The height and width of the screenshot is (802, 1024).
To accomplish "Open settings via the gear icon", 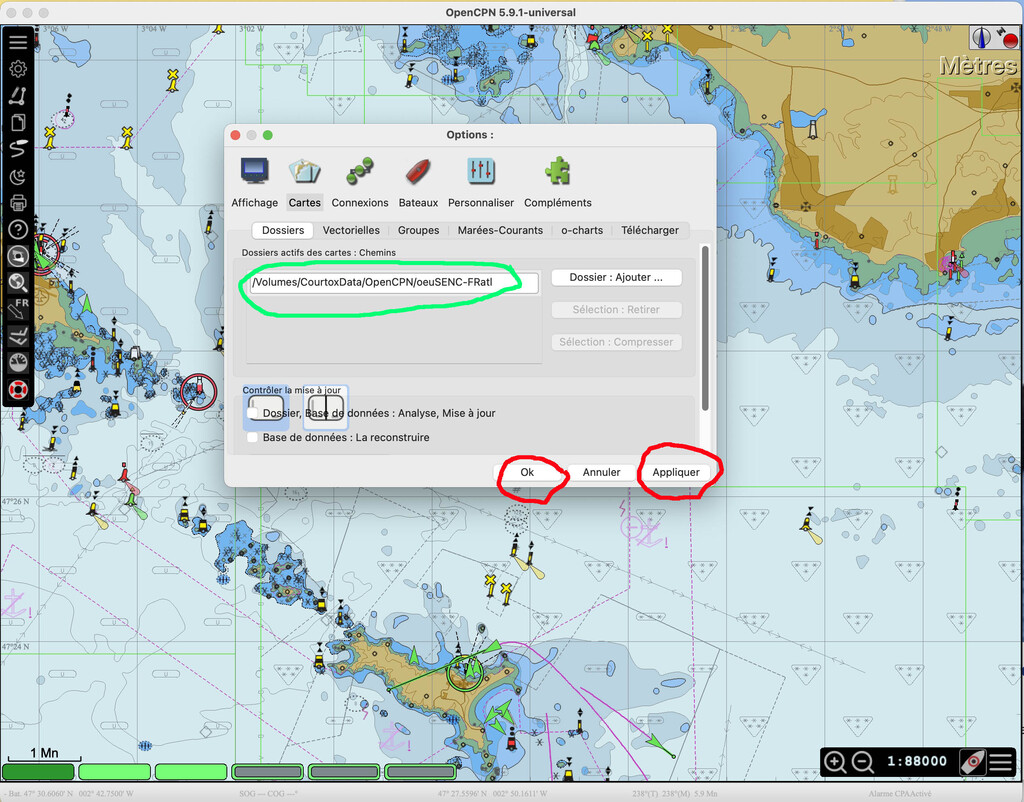I will tap(18, 69).
